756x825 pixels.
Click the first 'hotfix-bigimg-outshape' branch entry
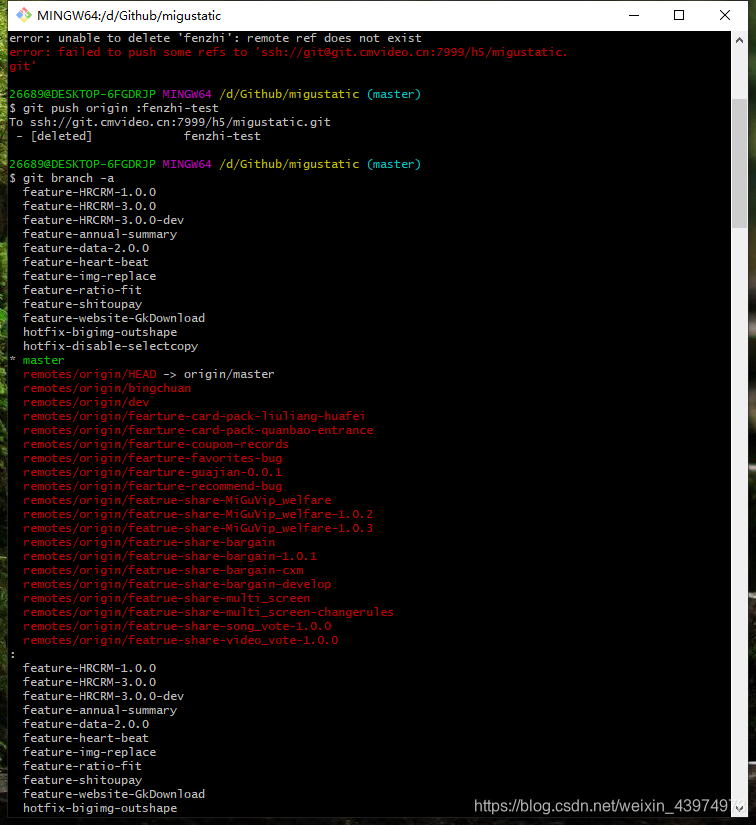100,332
